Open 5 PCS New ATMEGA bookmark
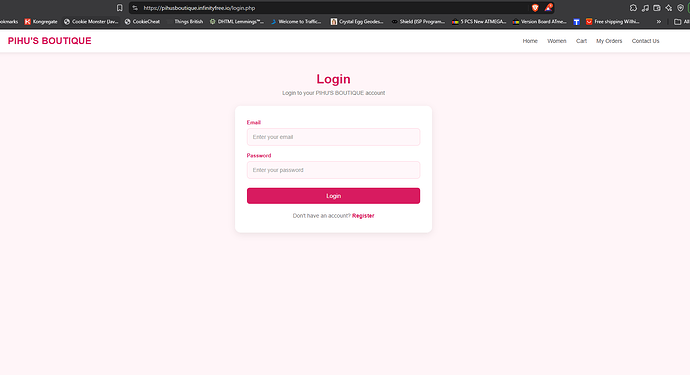 click(479, 22)
